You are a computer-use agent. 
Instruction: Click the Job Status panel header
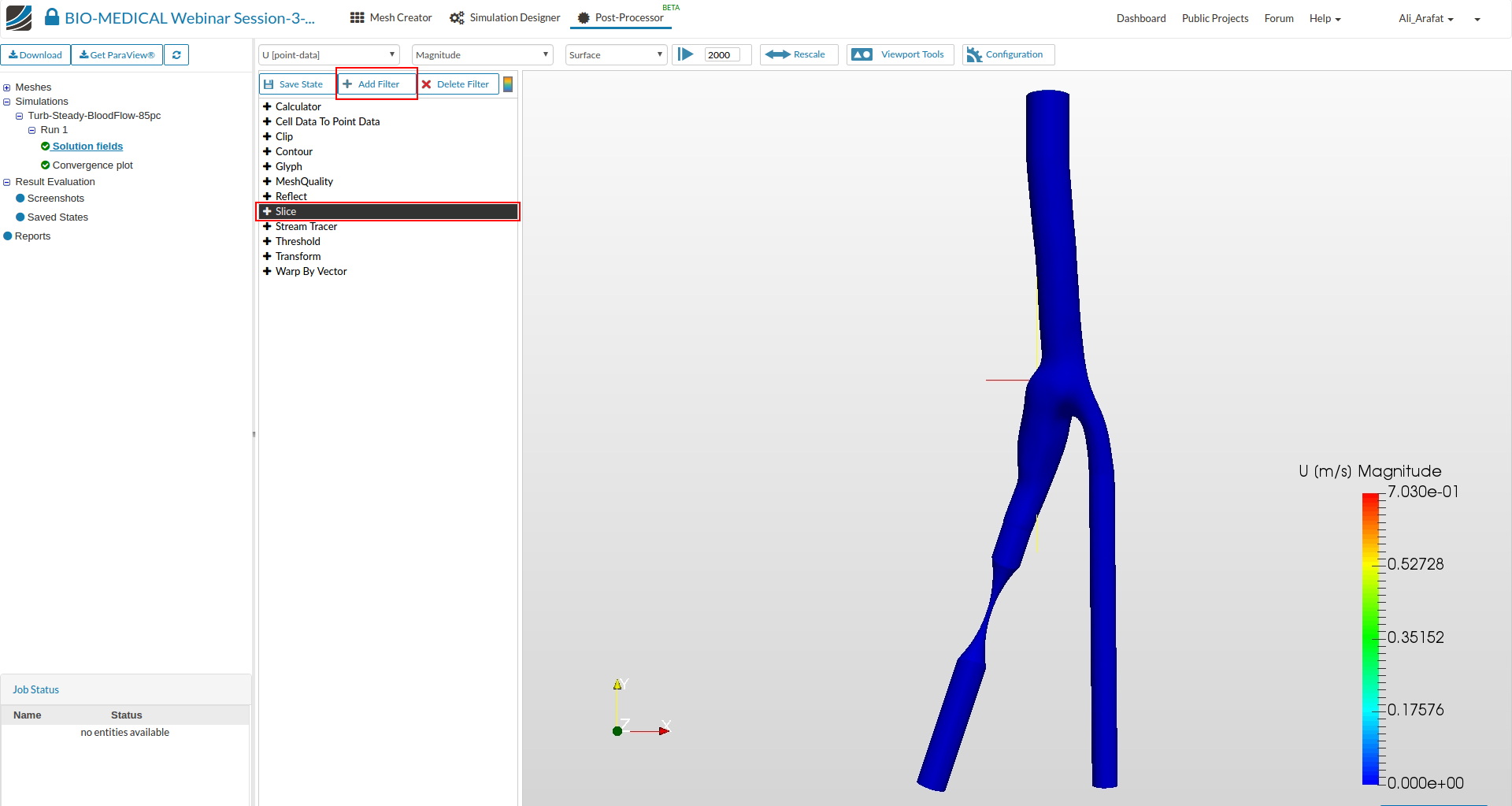pos(126,689)
